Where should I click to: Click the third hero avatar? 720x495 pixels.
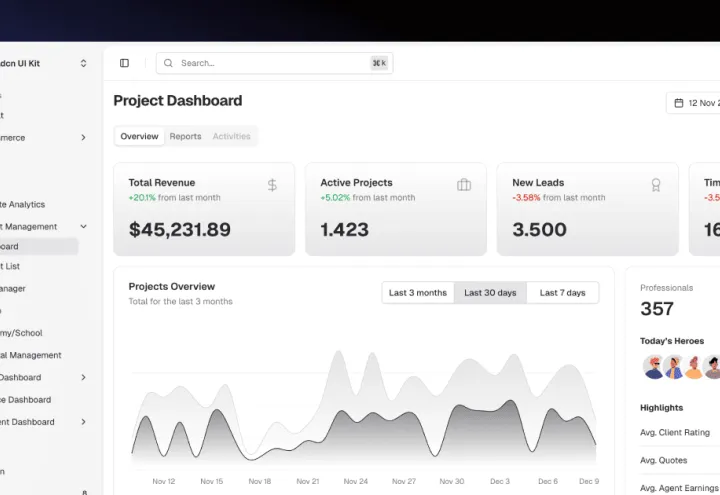point(694,367)
